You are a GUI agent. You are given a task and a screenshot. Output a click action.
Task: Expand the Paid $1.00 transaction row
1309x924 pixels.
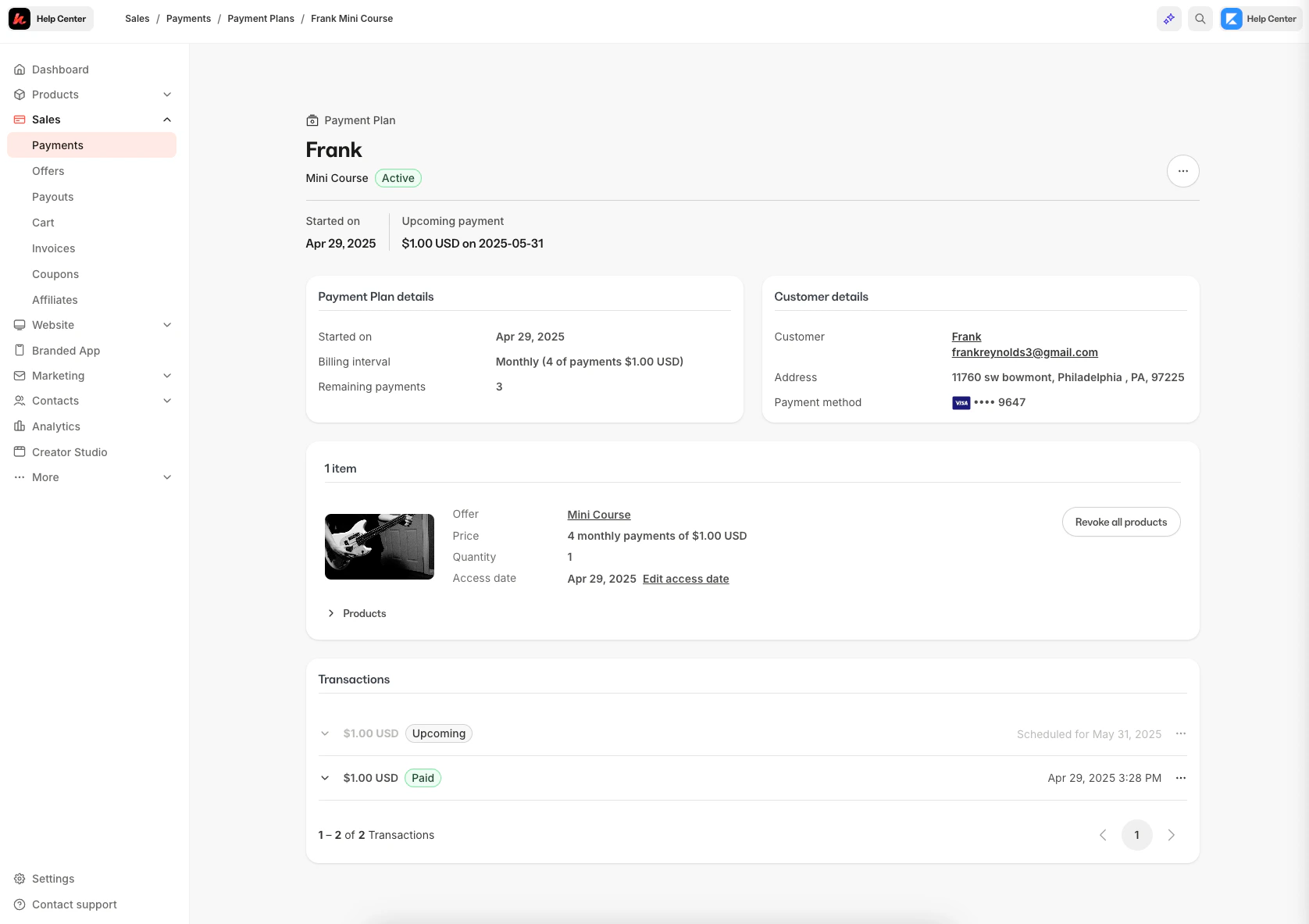click(x=325, y=778)
